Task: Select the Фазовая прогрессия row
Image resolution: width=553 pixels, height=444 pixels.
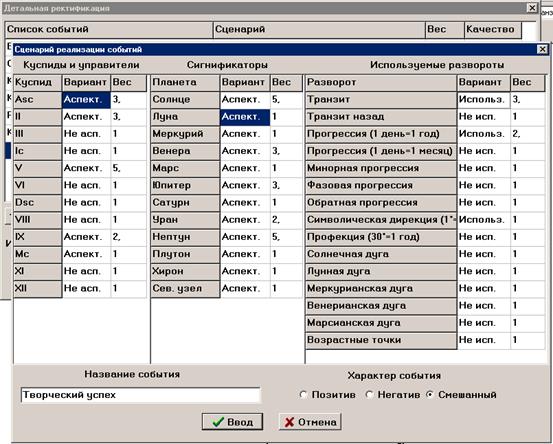Action: (x=381, y=186)
